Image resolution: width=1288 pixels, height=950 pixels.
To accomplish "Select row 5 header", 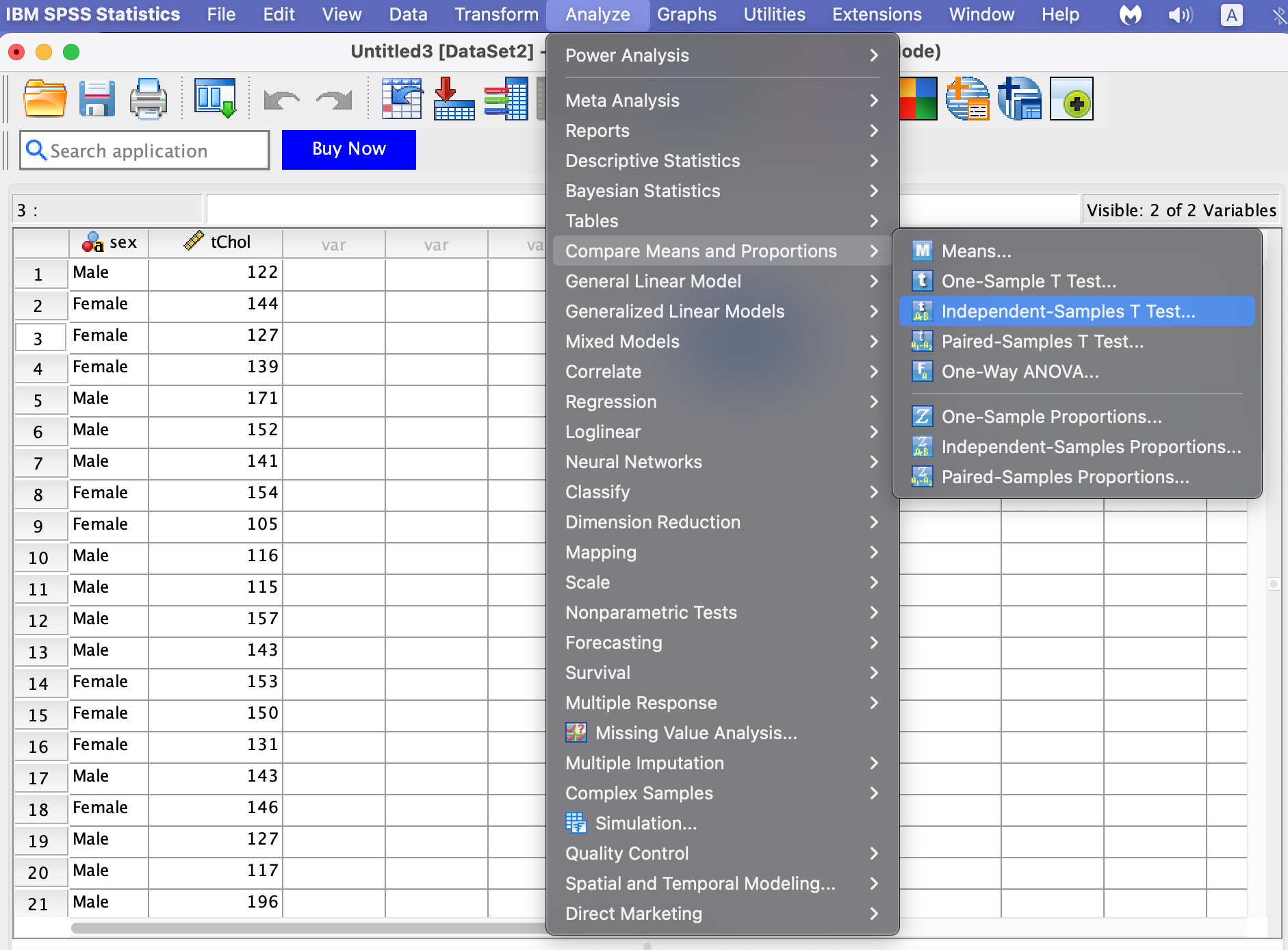I will tap(40, 400).
